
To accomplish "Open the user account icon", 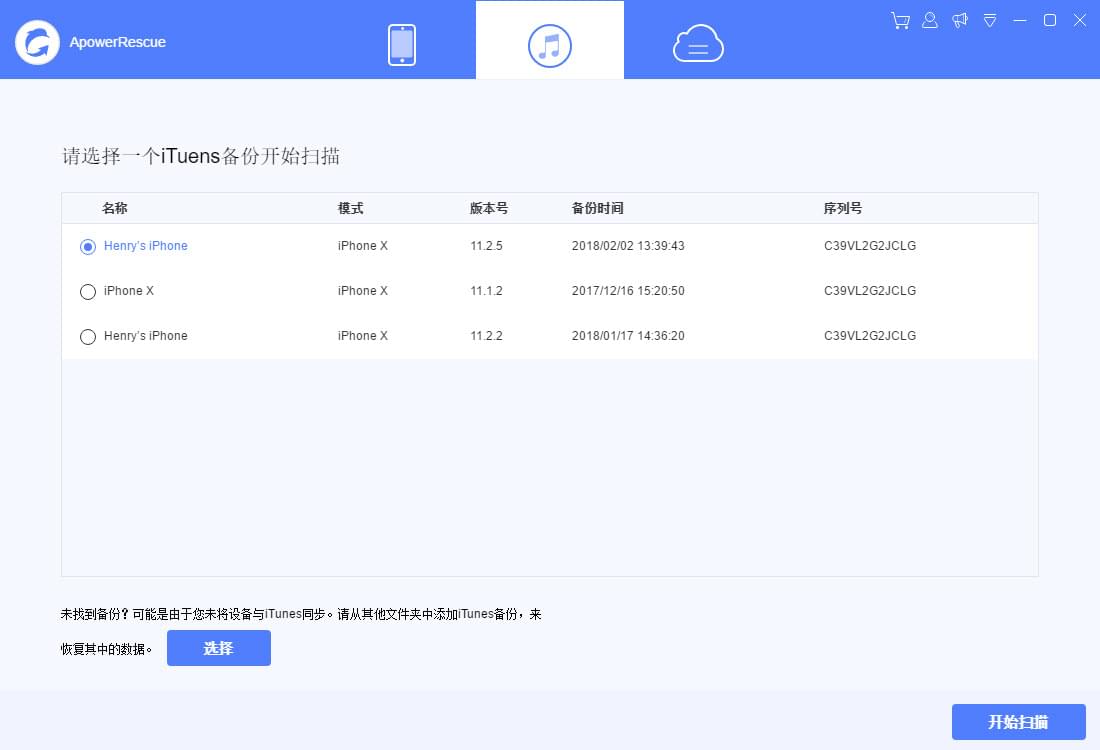I will coord(929,20).
